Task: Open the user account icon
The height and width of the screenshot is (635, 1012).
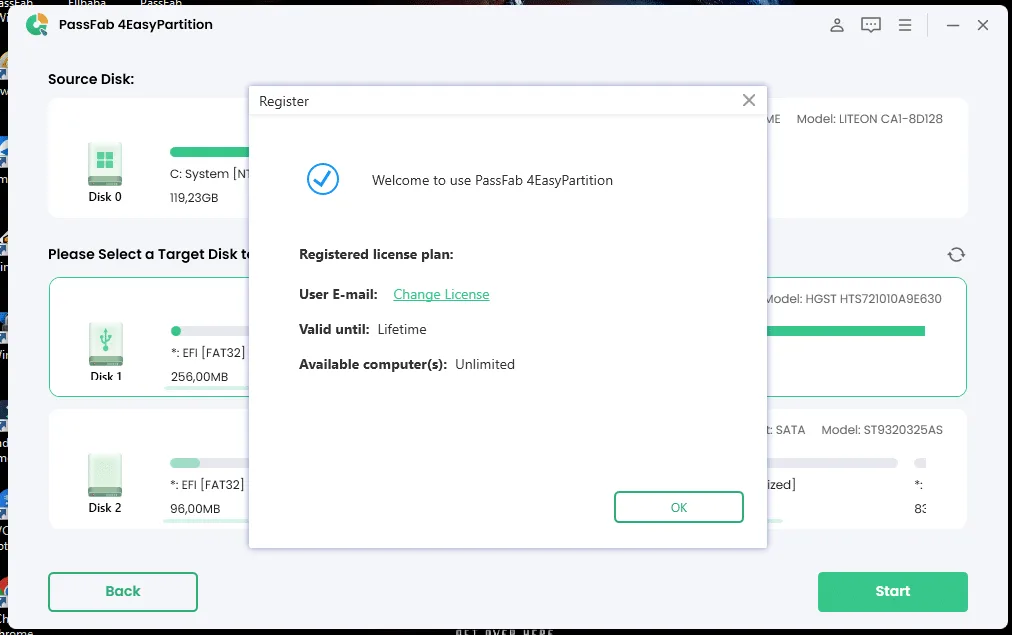Action: click(836, 25)
